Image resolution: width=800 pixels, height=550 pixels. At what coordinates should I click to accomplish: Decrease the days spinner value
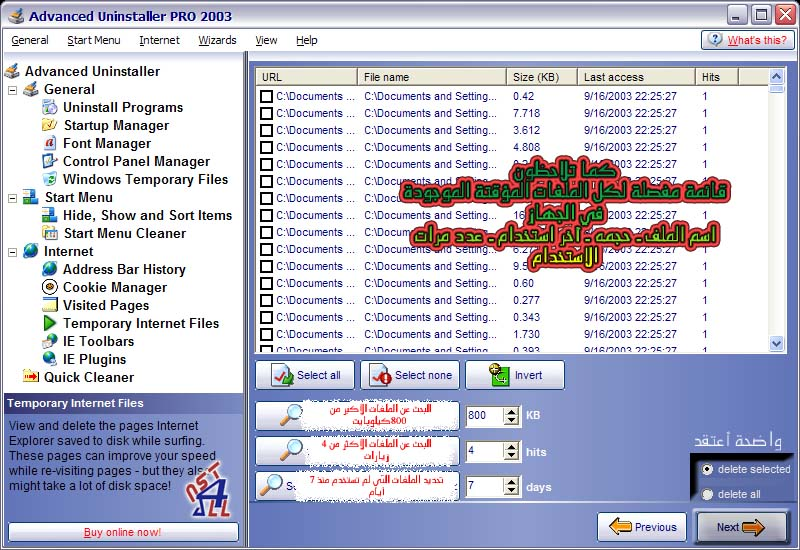pos(511,491)
